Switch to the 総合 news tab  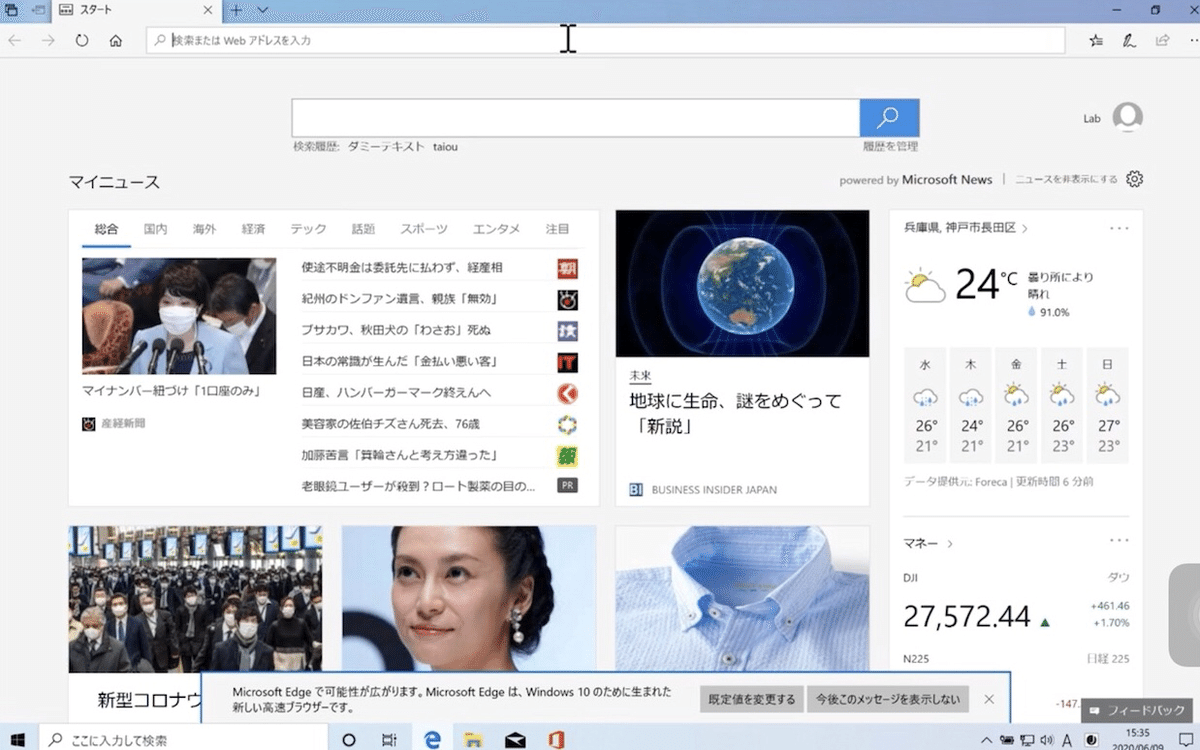click(x=106, y=229)
